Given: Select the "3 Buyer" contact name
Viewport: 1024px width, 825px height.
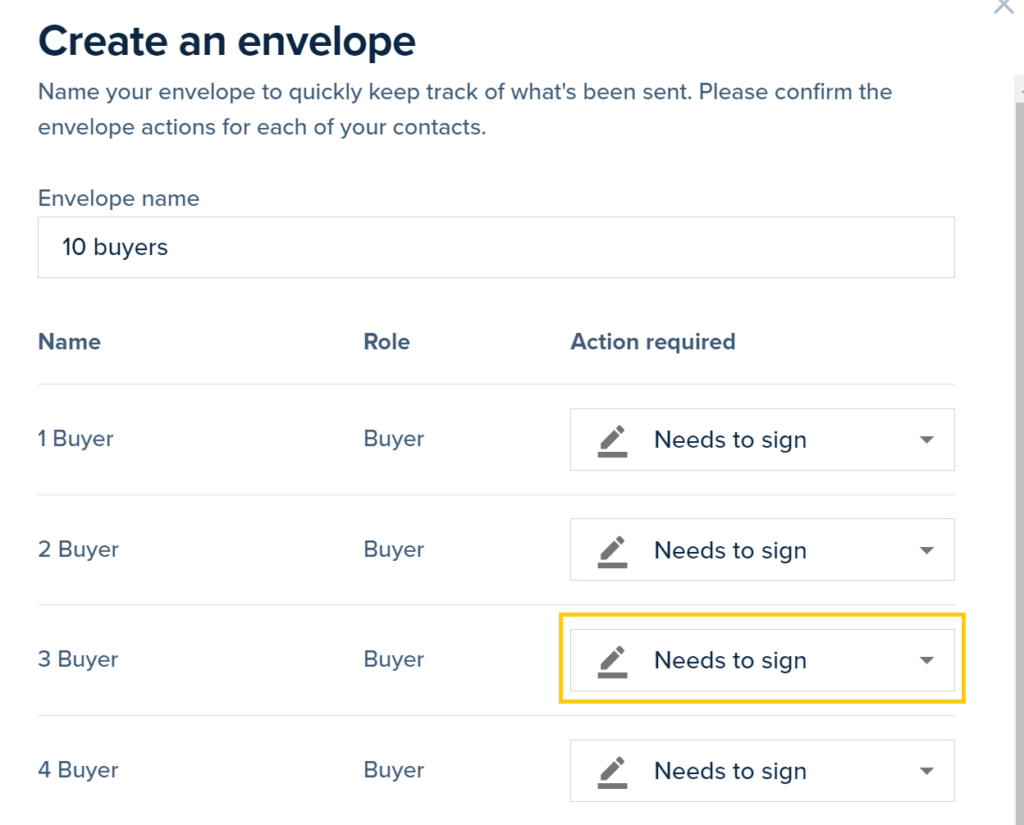Looking at the screenshot, I should [78, 659].
